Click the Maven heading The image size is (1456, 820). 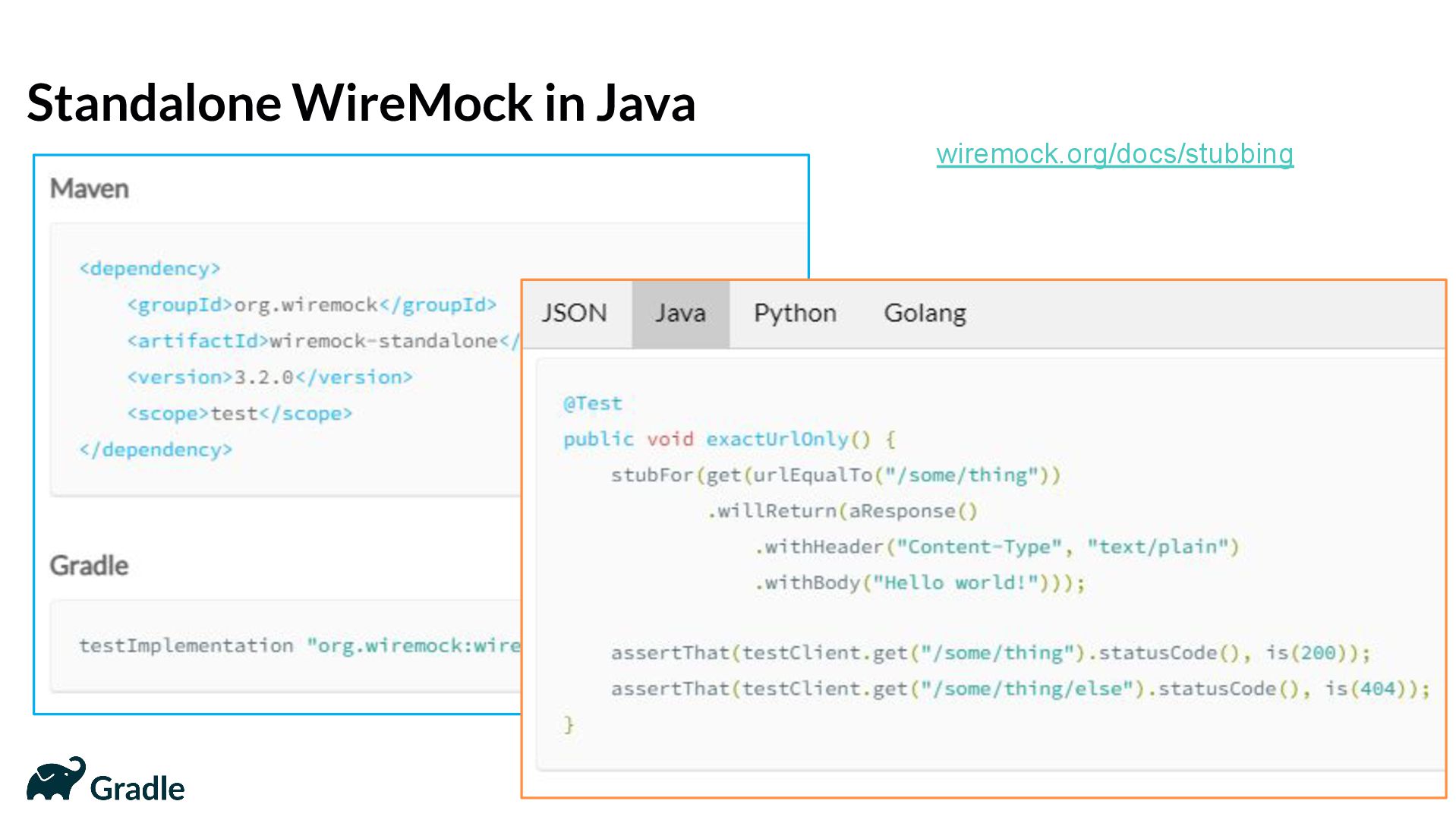90,188
